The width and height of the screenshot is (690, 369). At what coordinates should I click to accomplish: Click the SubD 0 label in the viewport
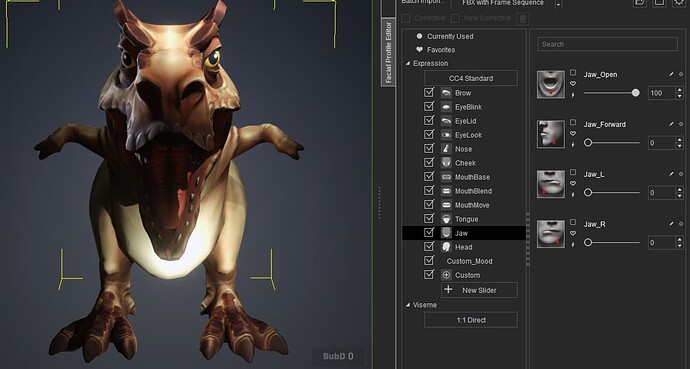pos(338,356)
